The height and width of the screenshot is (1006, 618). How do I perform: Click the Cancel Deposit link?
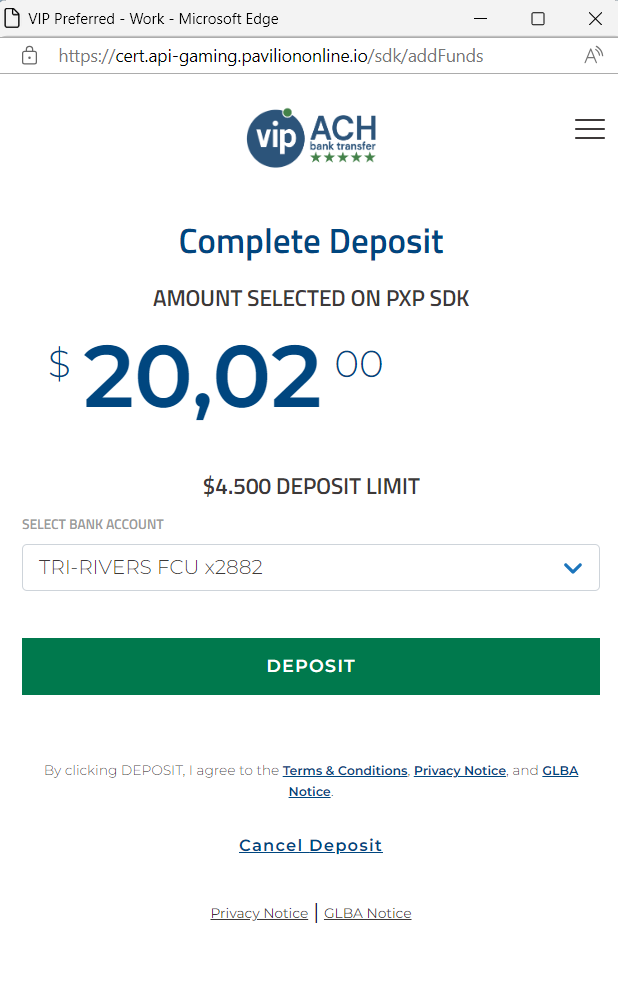(311, 846)
